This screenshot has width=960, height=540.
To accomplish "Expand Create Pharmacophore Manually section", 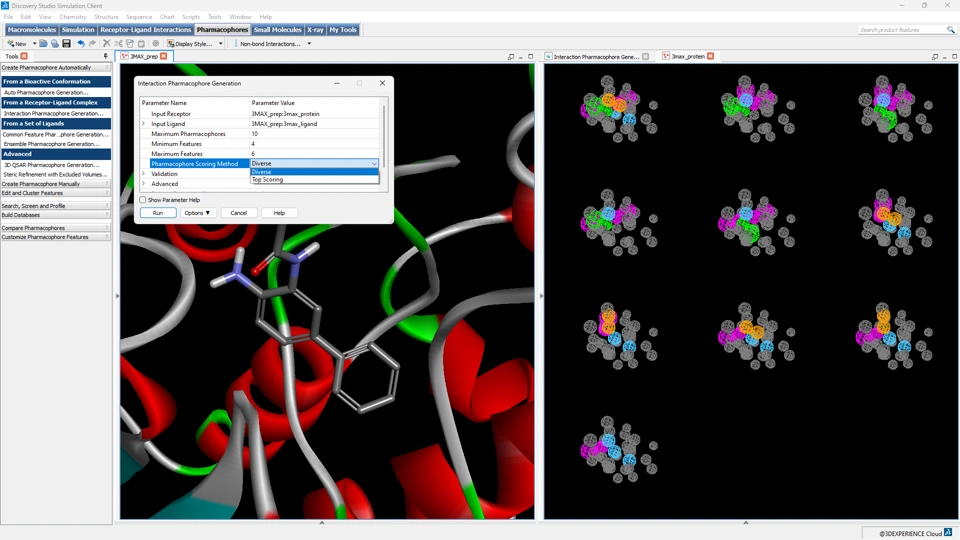I will [x=55, y=184].
